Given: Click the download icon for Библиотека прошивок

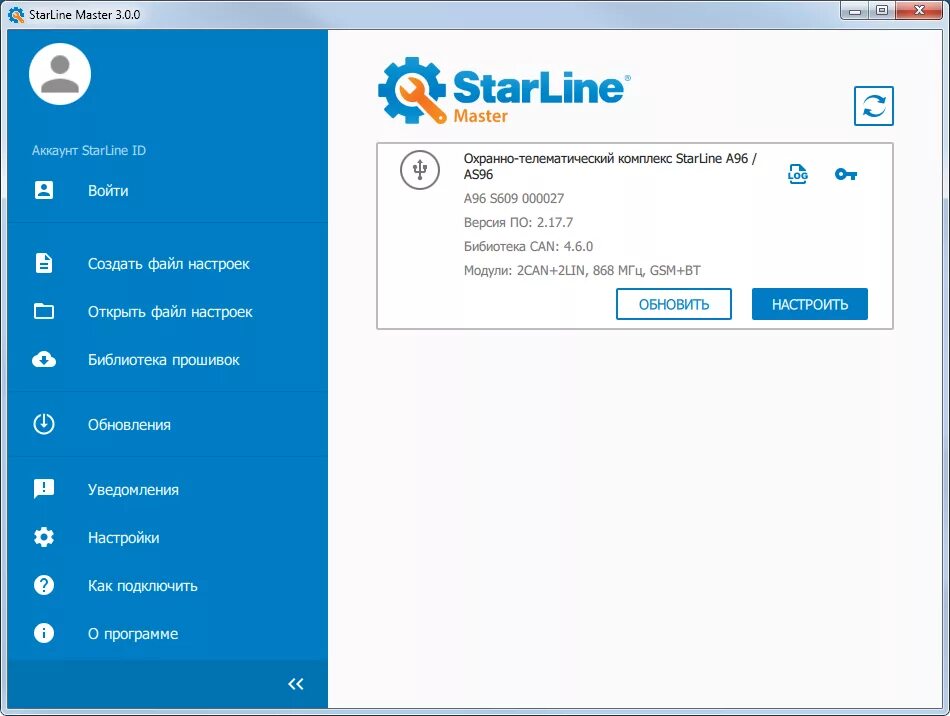Looking at the screenshot, I should [x=42, y=359].
